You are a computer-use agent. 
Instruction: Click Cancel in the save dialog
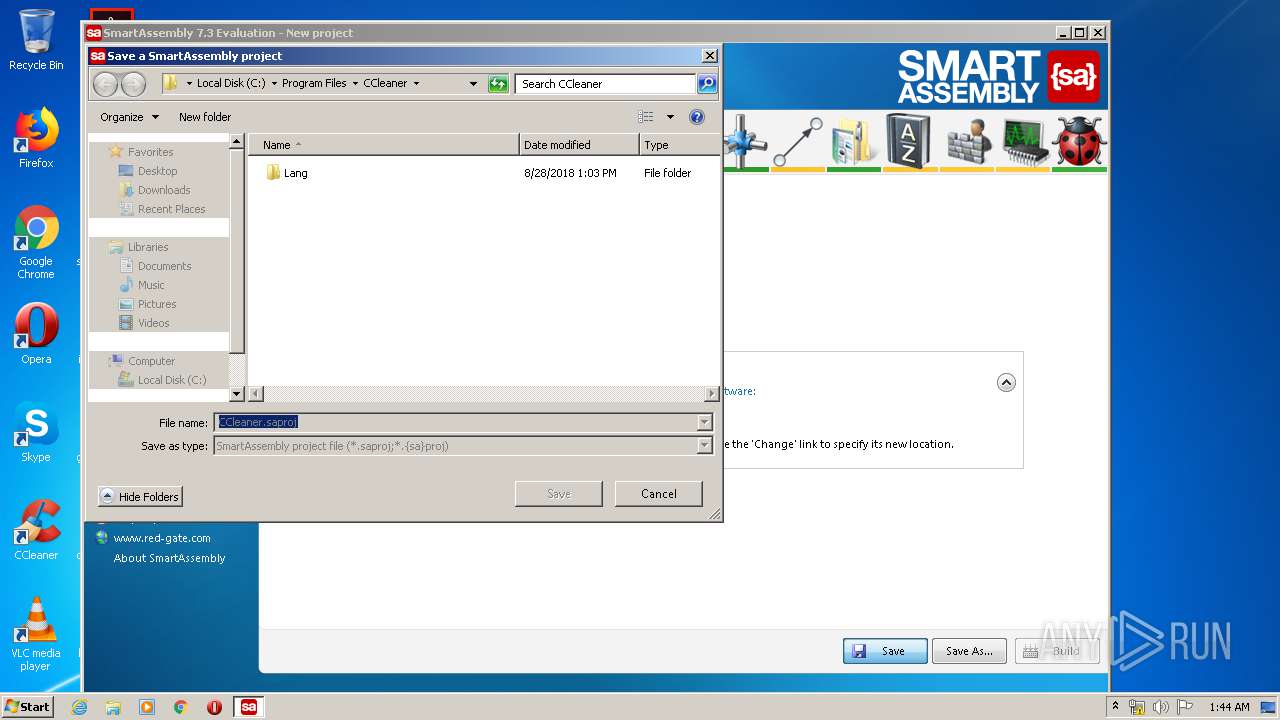[659, 494]
